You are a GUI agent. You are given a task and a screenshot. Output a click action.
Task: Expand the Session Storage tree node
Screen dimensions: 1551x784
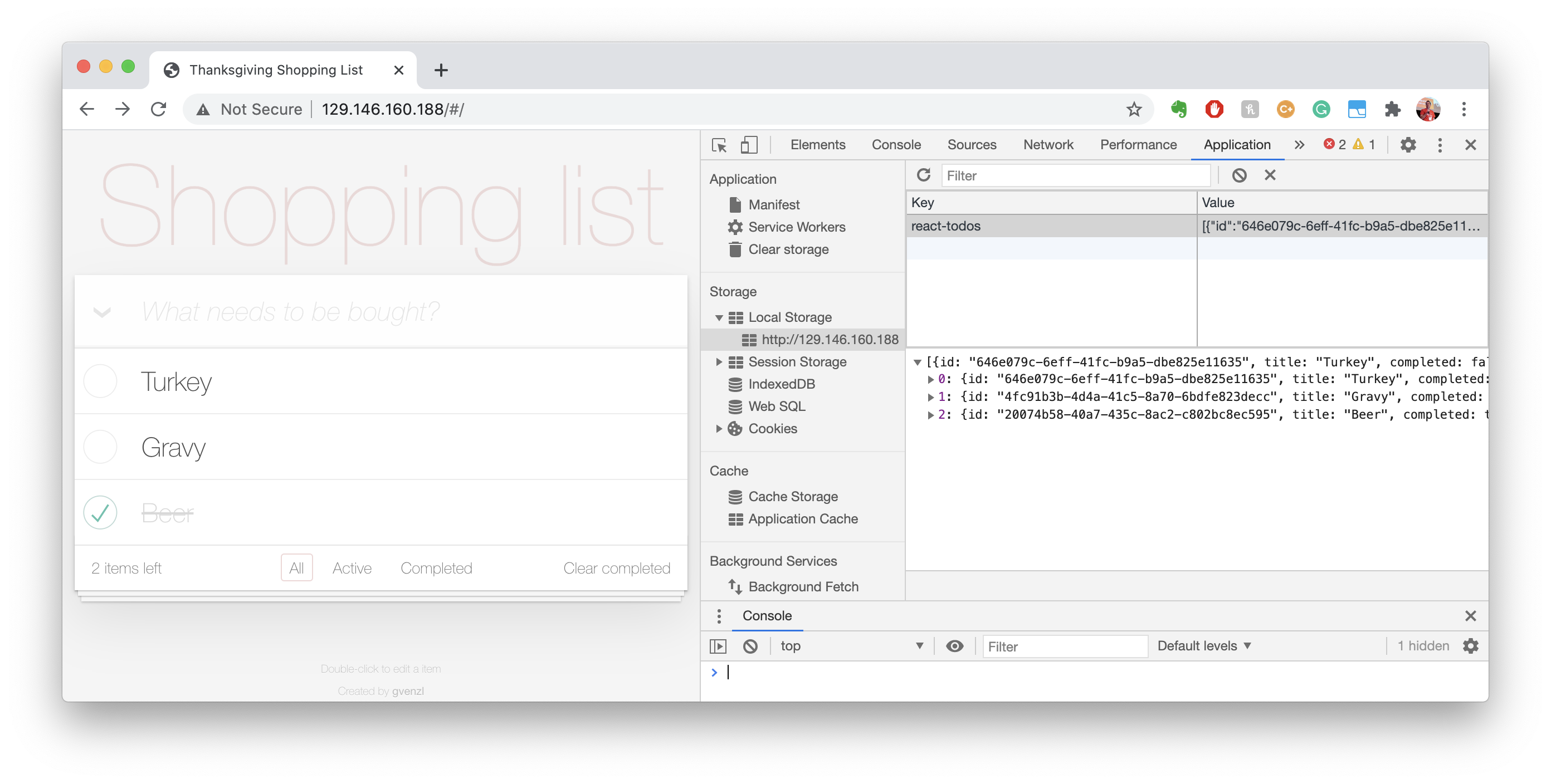point(718,361)
